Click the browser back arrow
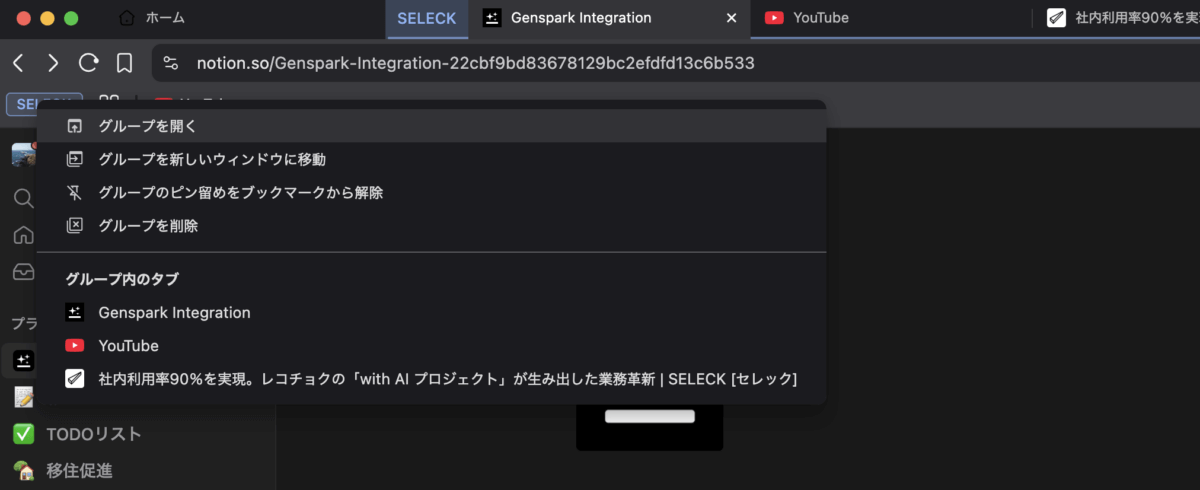 [18, 63]
